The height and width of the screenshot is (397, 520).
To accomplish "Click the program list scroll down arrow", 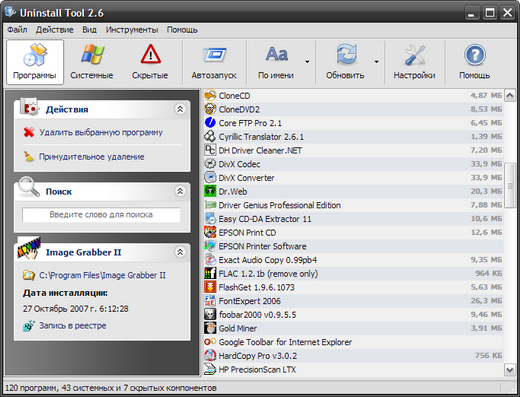I will coord(510,370).
